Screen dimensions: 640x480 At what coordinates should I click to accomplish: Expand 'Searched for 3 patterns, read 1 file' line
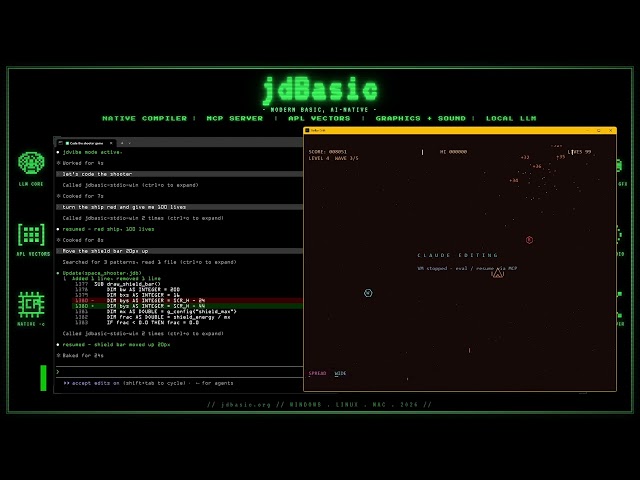pos(149,262)
